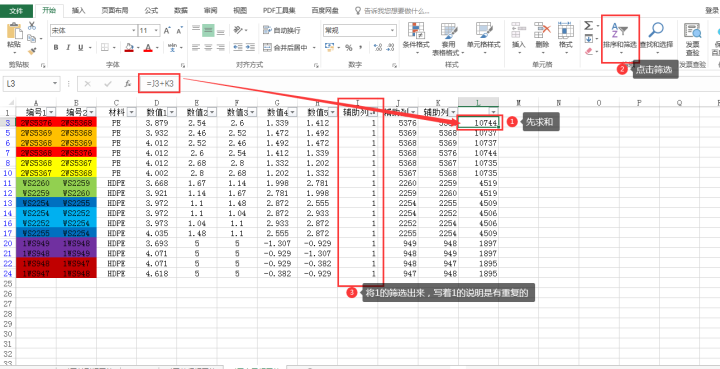Open filter arrow on 材料 header
This screenshot has width=720, height=369.
[x=132, y=112]
